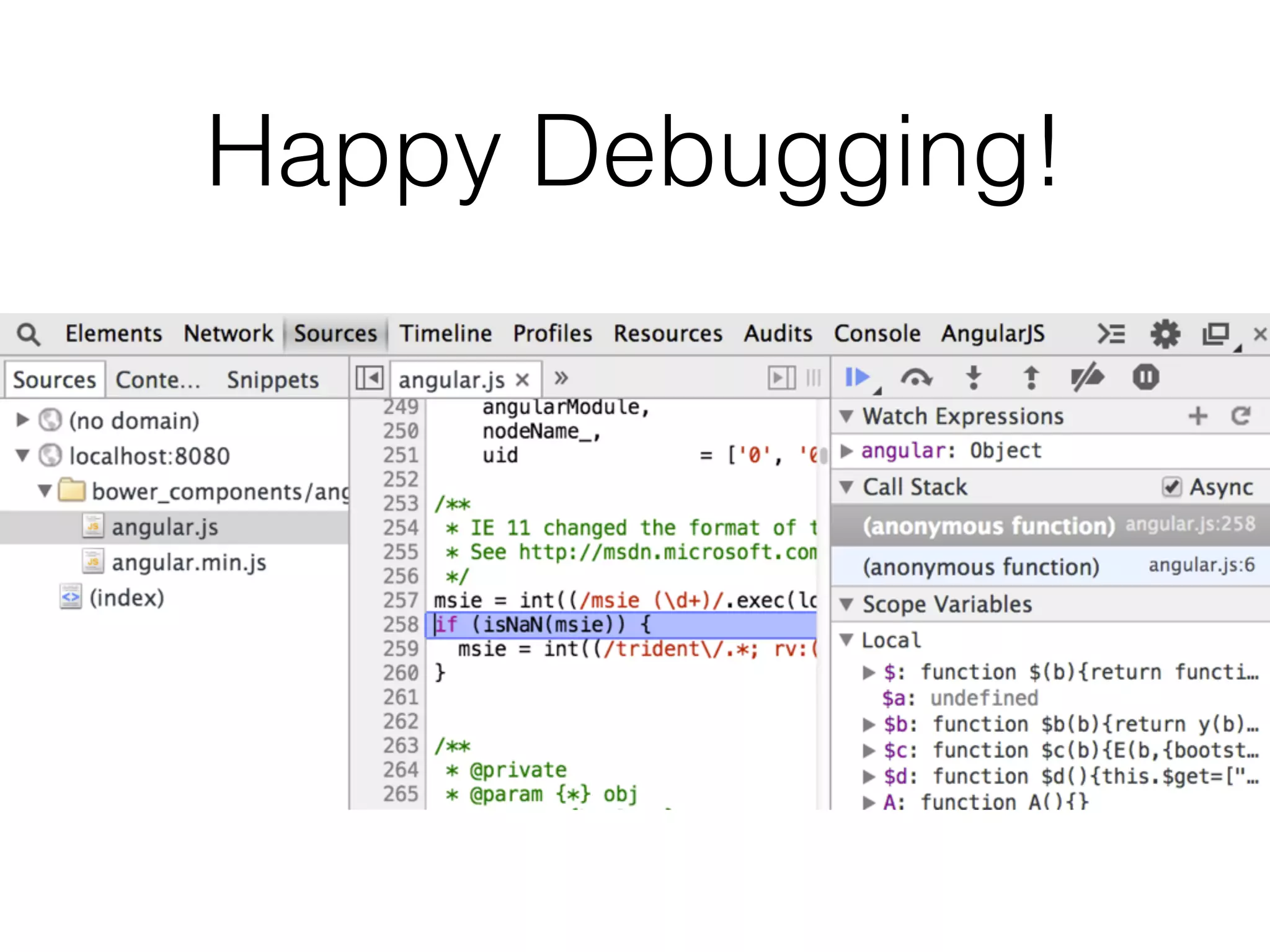
Task: Open angular.js in the file tree
Action: coord(164,527)
